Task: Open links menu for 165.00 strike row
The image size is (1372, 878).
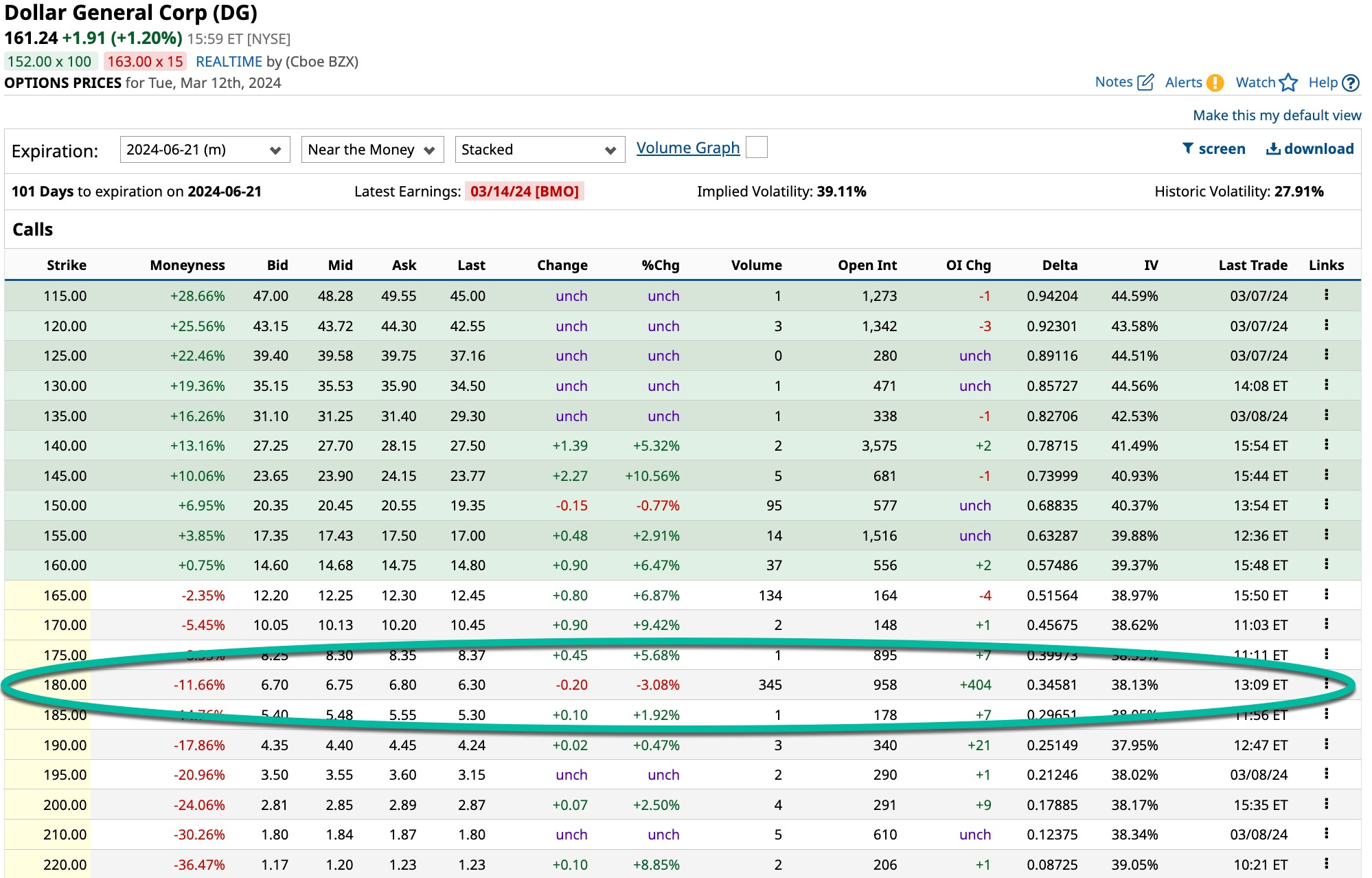Action: point(1326,594)
